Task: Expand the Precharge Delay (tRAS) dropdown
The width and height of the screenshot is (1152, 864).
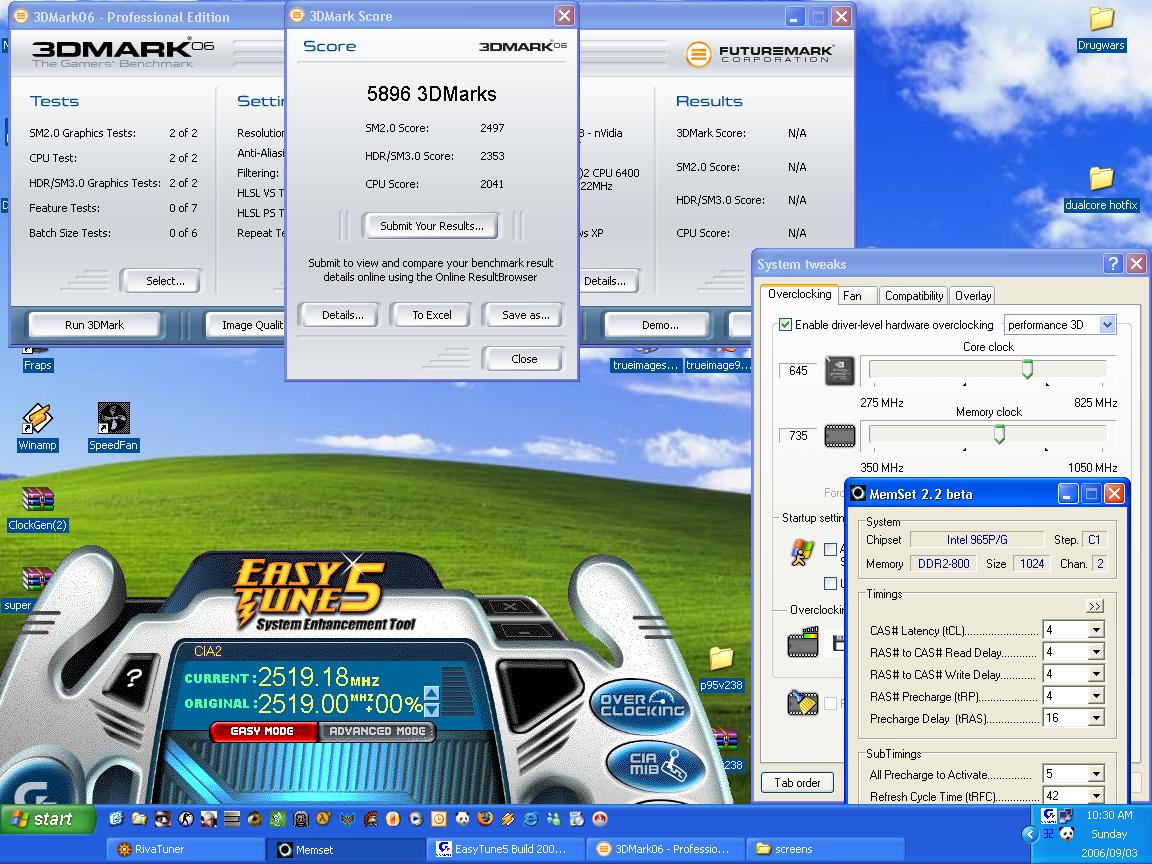Action: point(1096,718)
